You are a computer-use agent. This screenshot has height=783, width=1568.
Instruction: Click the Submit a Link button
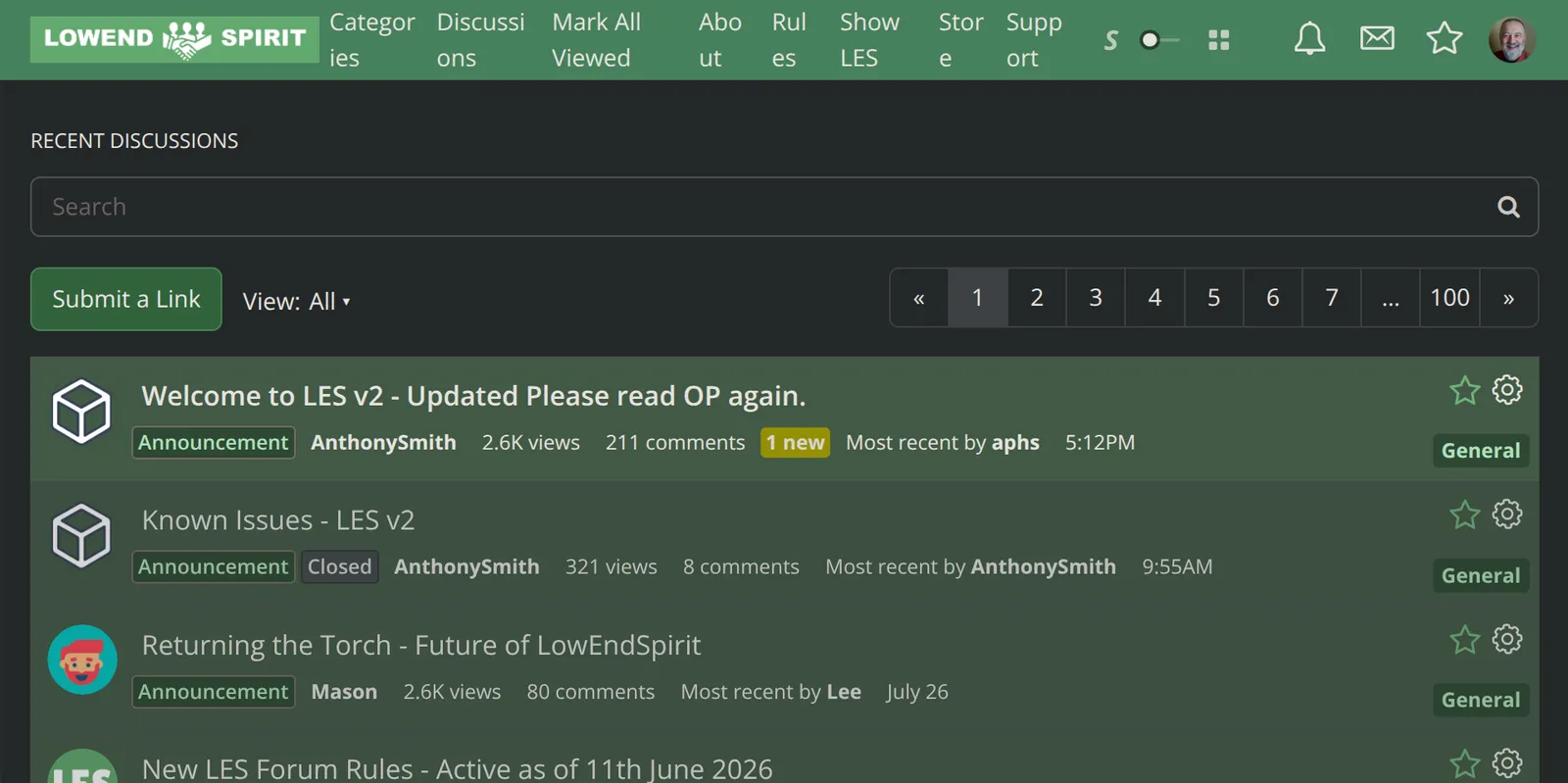pos(126,299)
